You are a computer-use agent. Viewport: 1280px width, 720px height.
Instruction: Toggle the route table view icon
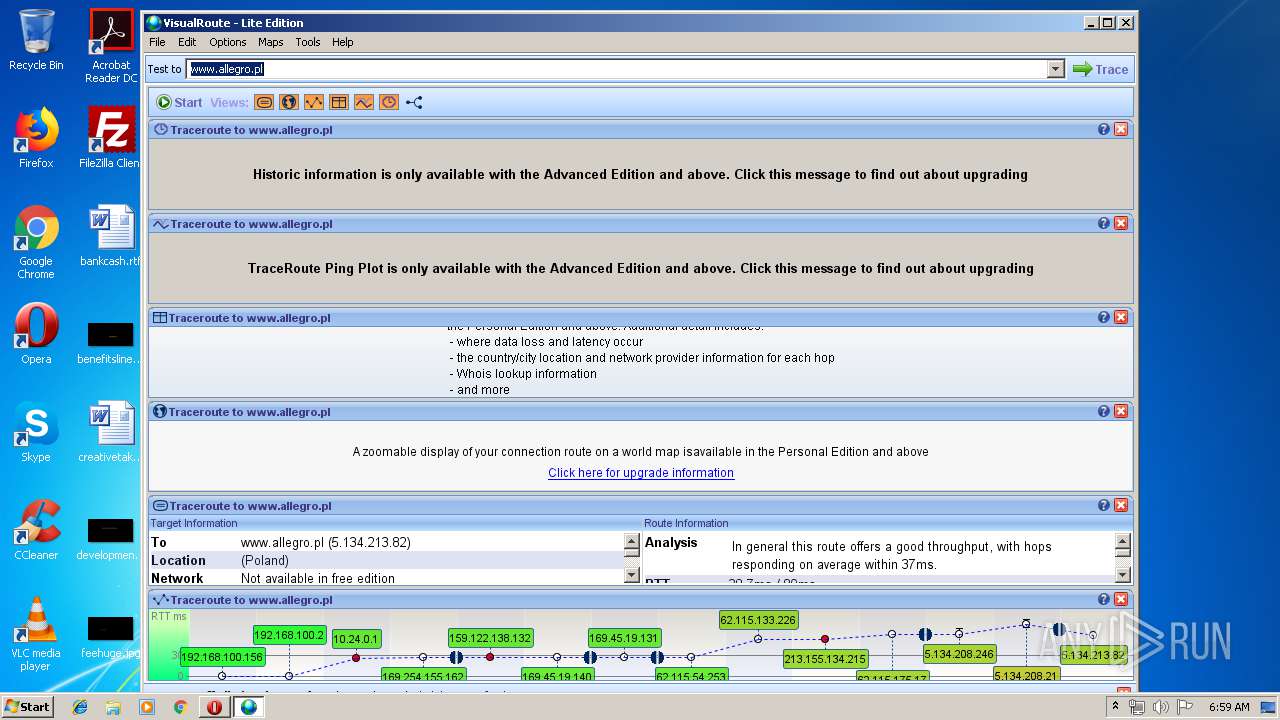[x=339, y=102]
